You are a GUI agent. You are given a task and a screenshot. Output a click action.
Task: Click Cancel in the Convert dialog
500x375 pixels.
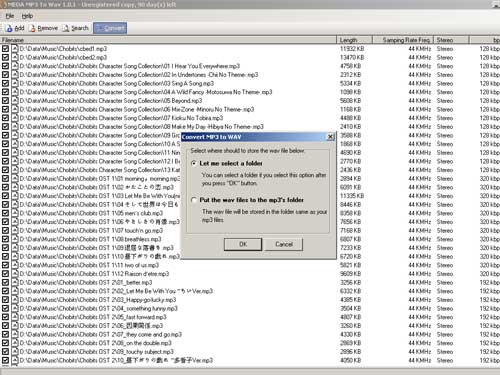284,244
